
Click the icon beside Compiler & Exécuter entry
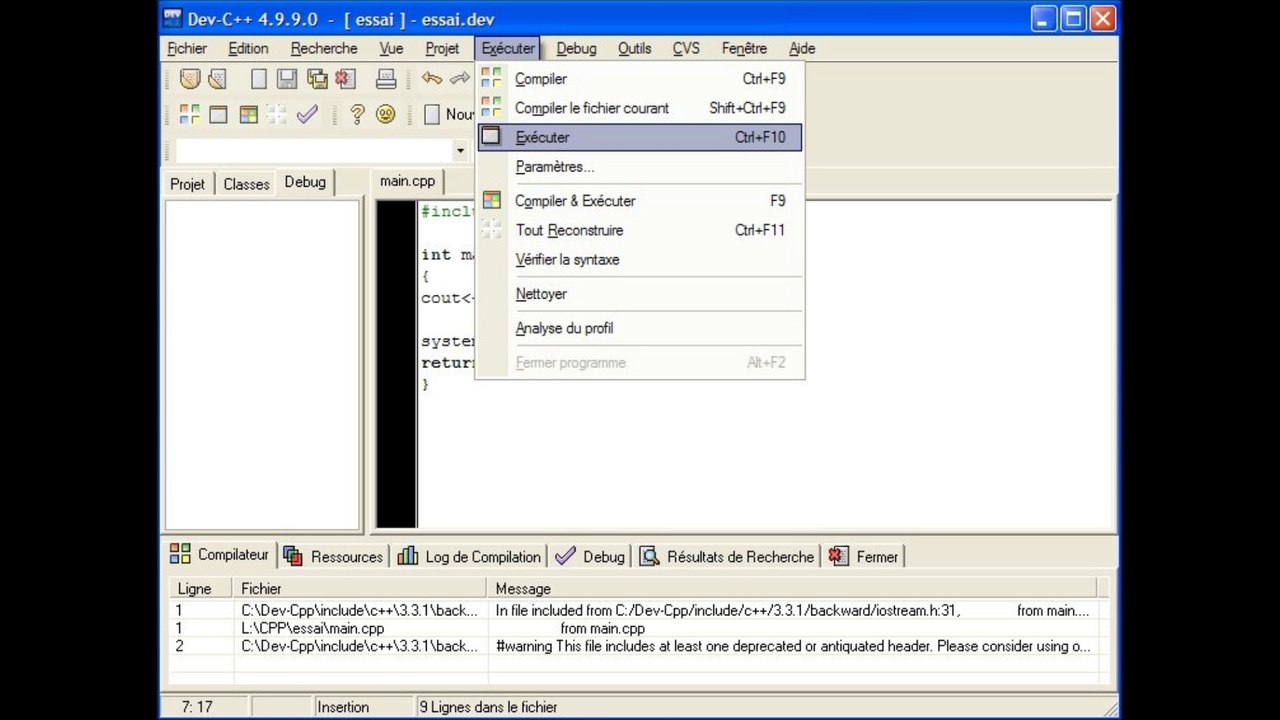pyautogui.click(x=491, y=201)
